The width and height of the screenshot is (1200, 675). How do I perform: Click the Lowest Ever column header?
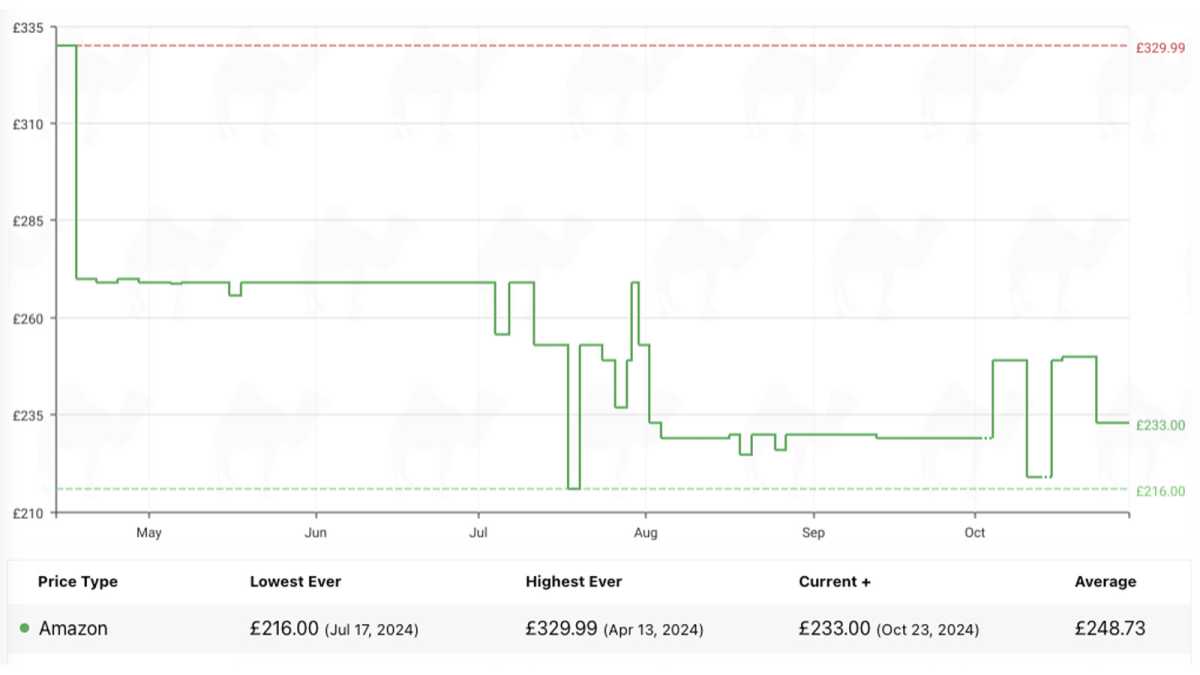(x=295, y=581)
